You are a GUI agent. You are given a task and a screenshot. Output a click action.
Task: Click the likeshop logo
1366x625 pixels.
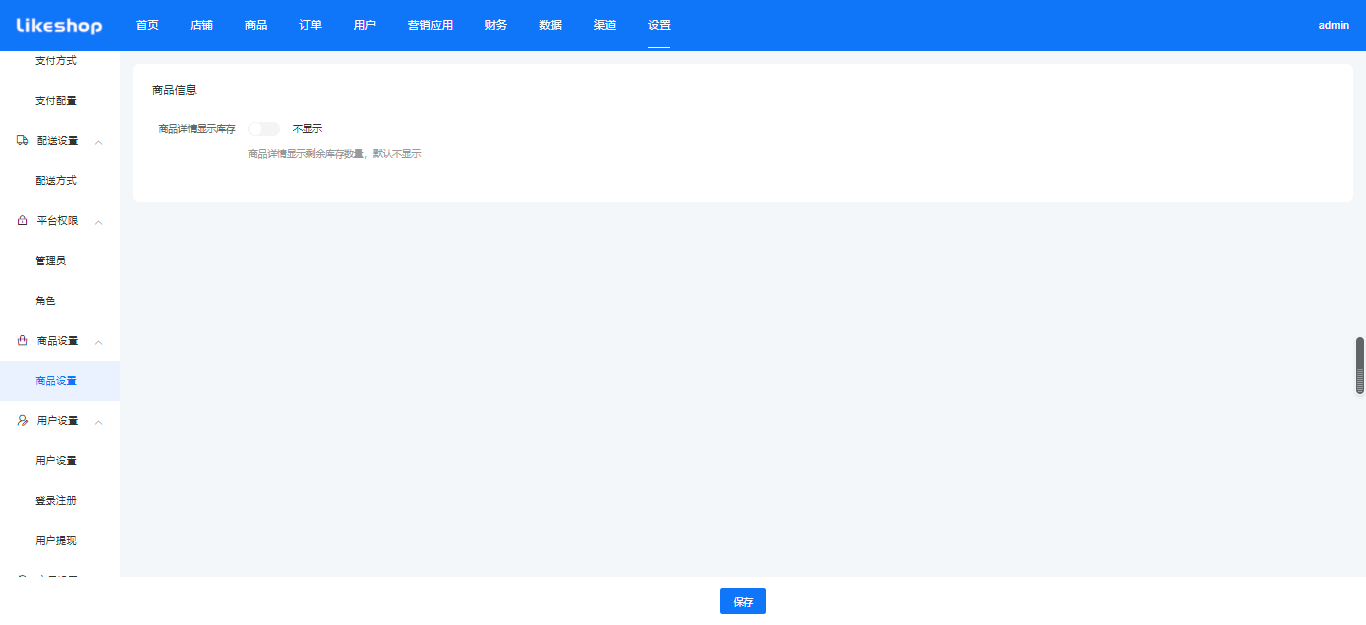[x=59, y=25]
